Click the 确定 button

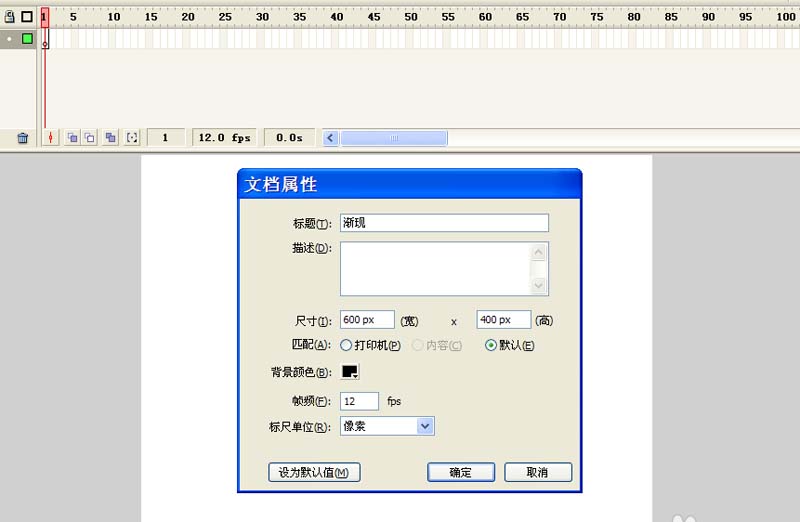pos(461,473)
